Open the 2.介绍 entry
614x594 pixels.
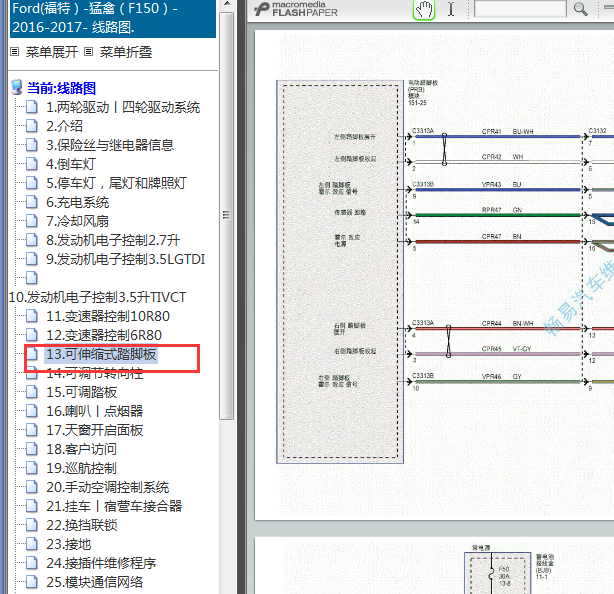(65, 126)
